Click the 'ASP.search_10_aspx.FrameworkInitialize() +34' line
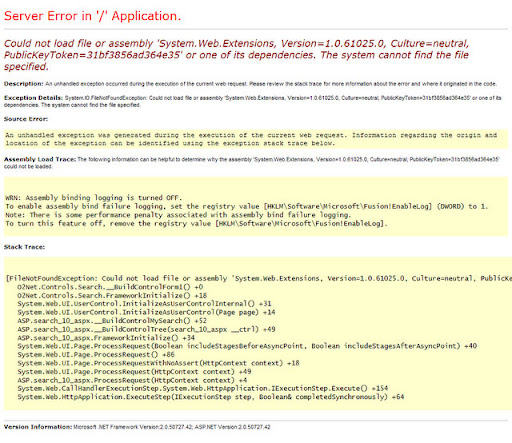This screenshot has height=443, width=512. pyautogui.click(x=106, y=338)
